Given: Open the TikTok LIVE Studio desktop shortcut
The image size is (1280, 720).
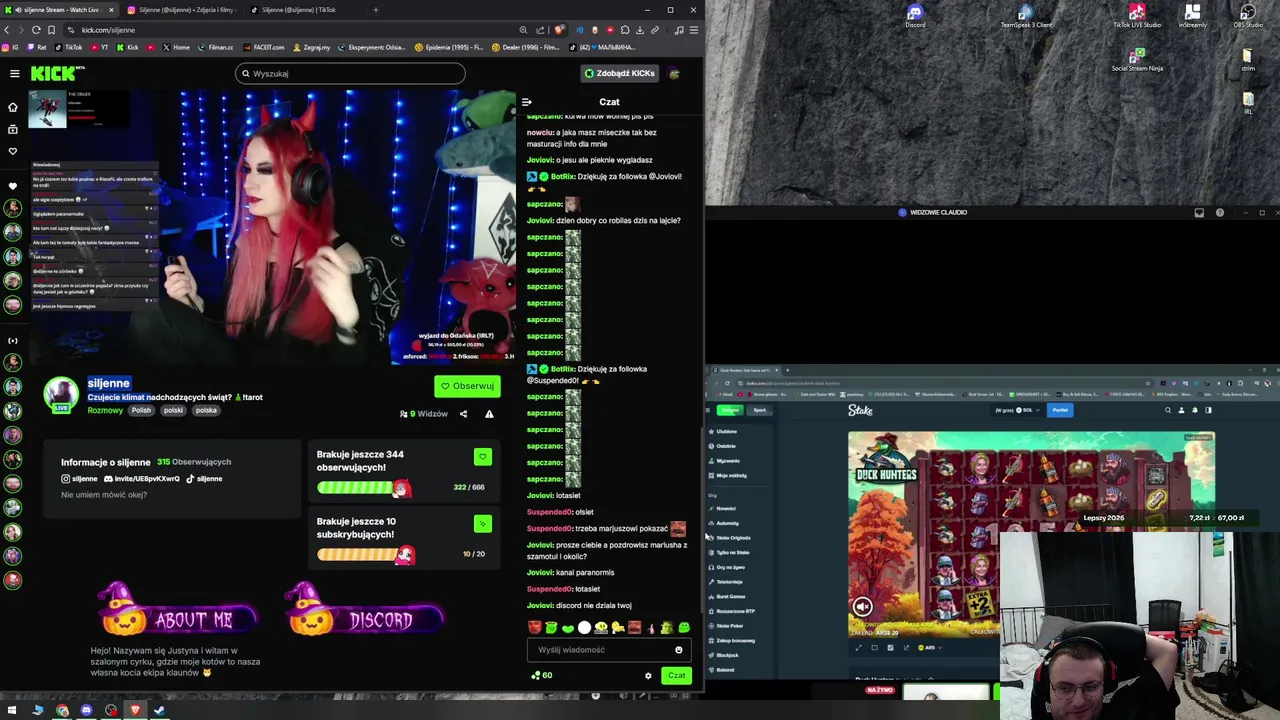Looking at the screenshot, I should pos(1137,16).
